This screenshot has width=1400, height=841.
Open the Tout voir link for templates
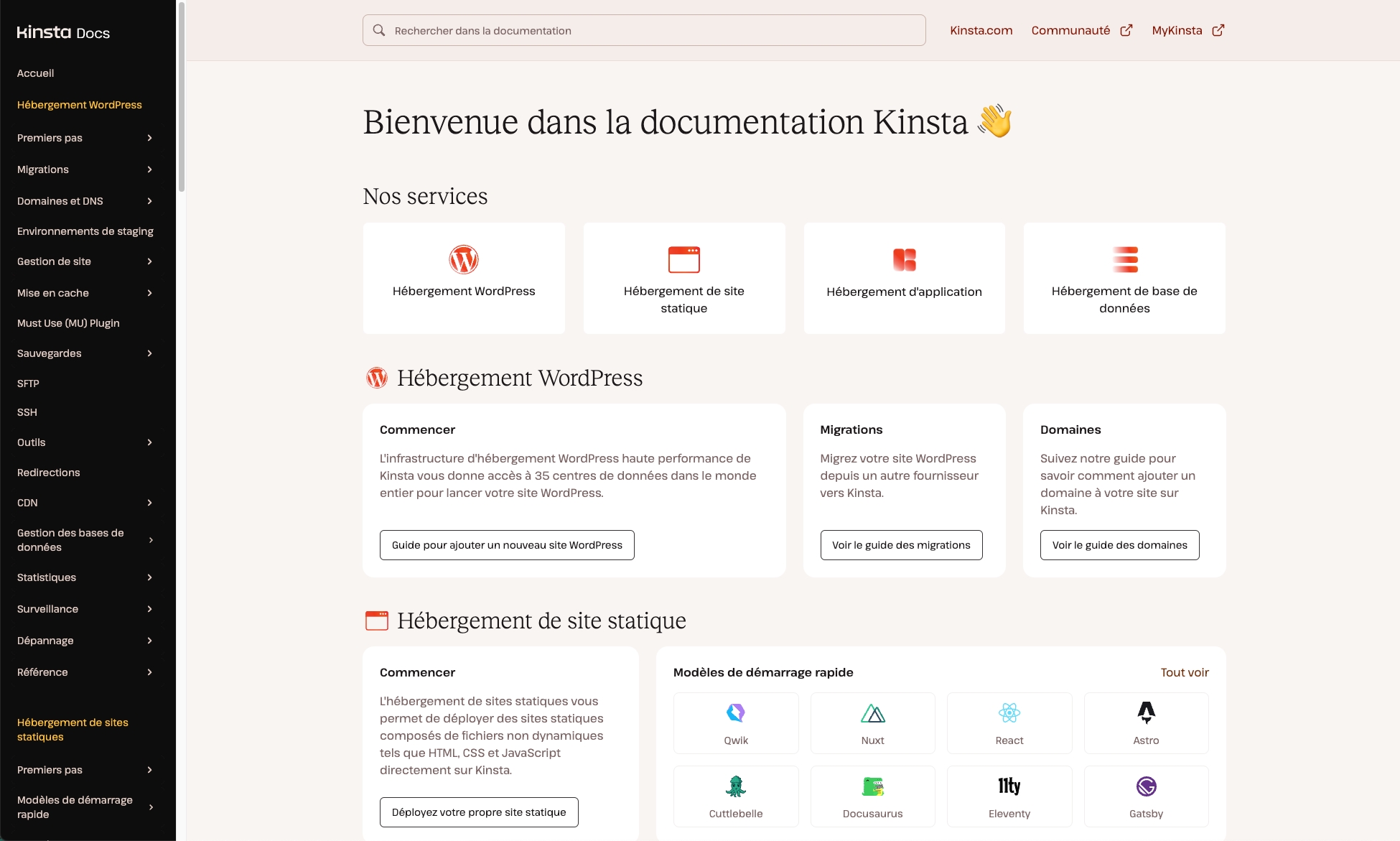click(1185, 672)
